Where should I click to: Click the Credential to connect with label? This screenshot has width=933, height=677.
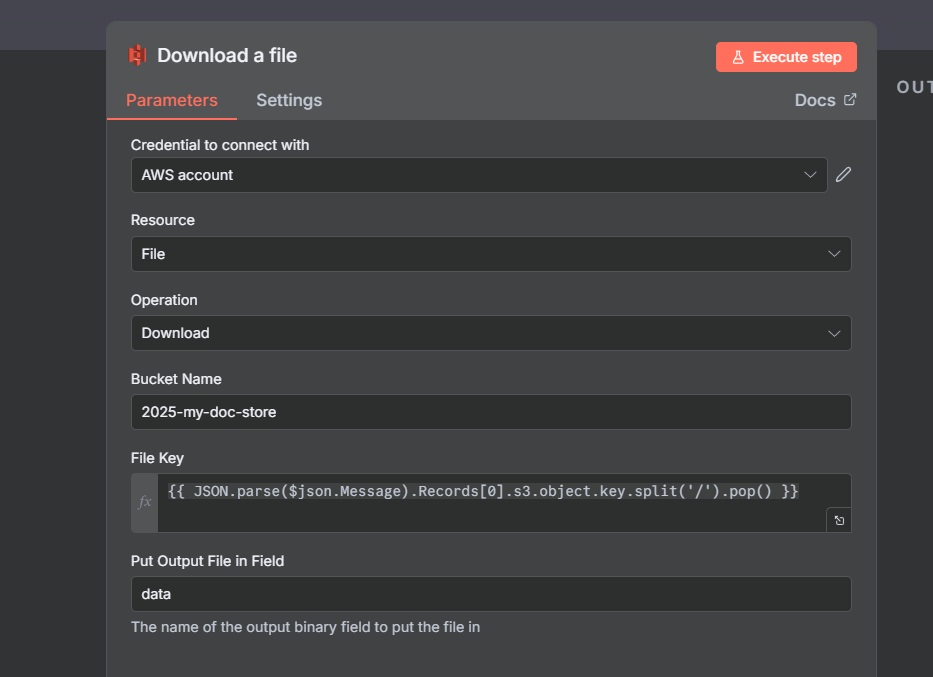[x=220, y=145]
